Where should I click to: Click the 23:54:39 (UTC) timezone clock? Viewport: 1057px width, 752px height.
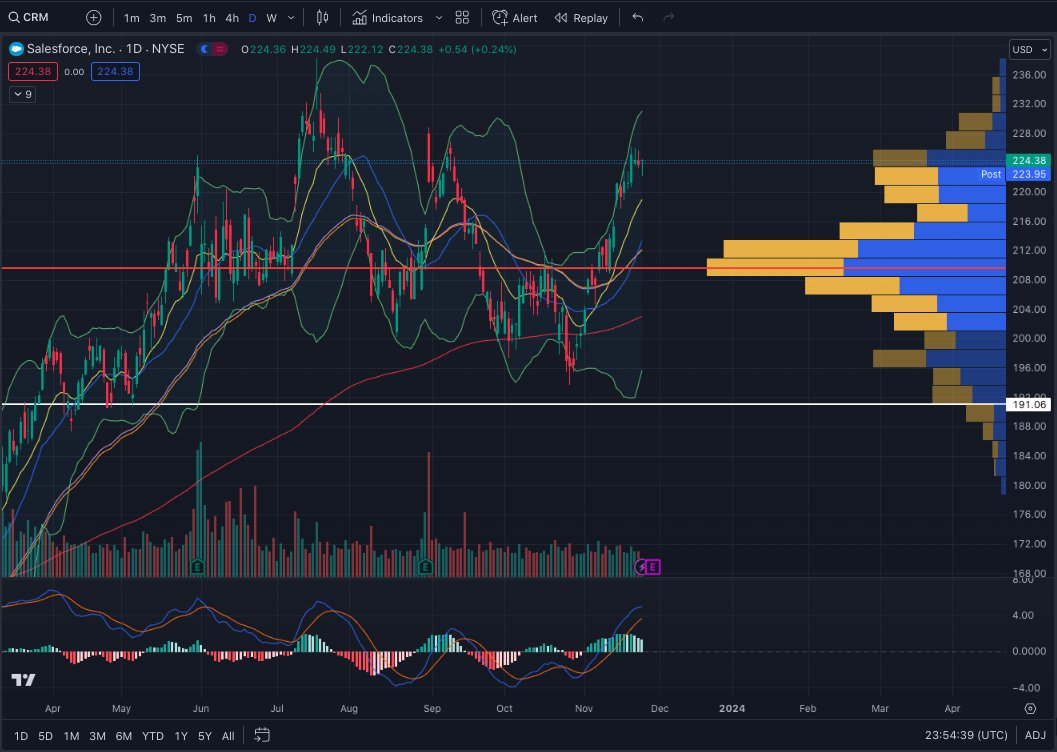point(966,735)
